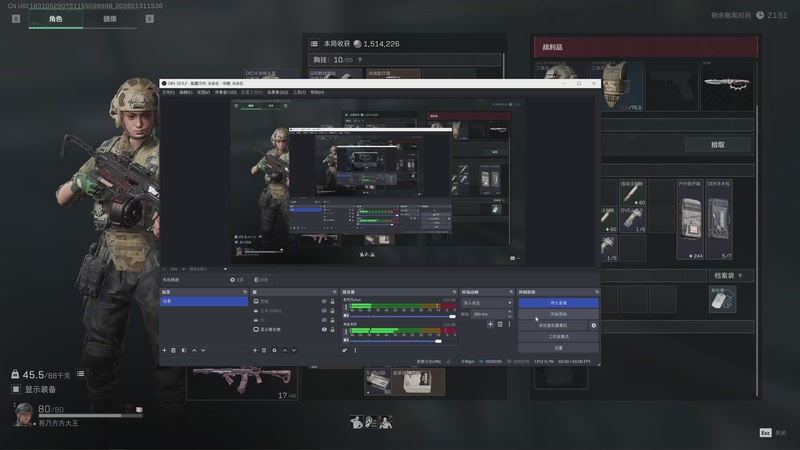Click the knife item in loot panel
Image resolution: width=800 pixels, height=450 pixels.
(x=727, y=85)
